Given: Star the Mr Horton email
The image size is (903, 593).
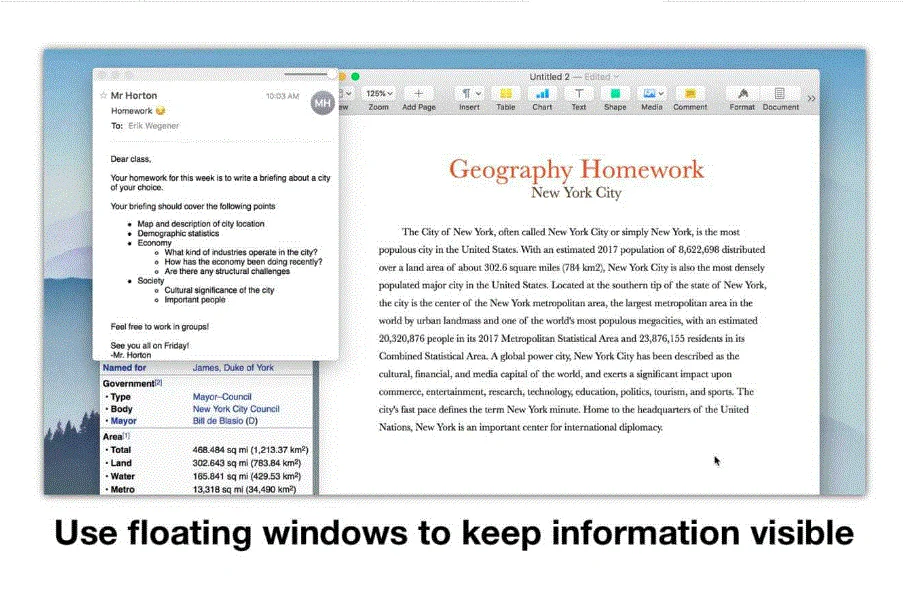Looking at the screenshot, I should [x=104, y=95].
